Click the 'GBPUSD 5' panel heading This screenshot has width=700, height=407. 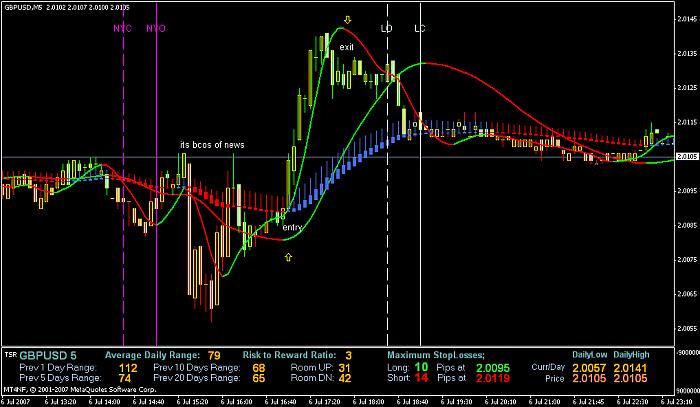tap(48, 356)
